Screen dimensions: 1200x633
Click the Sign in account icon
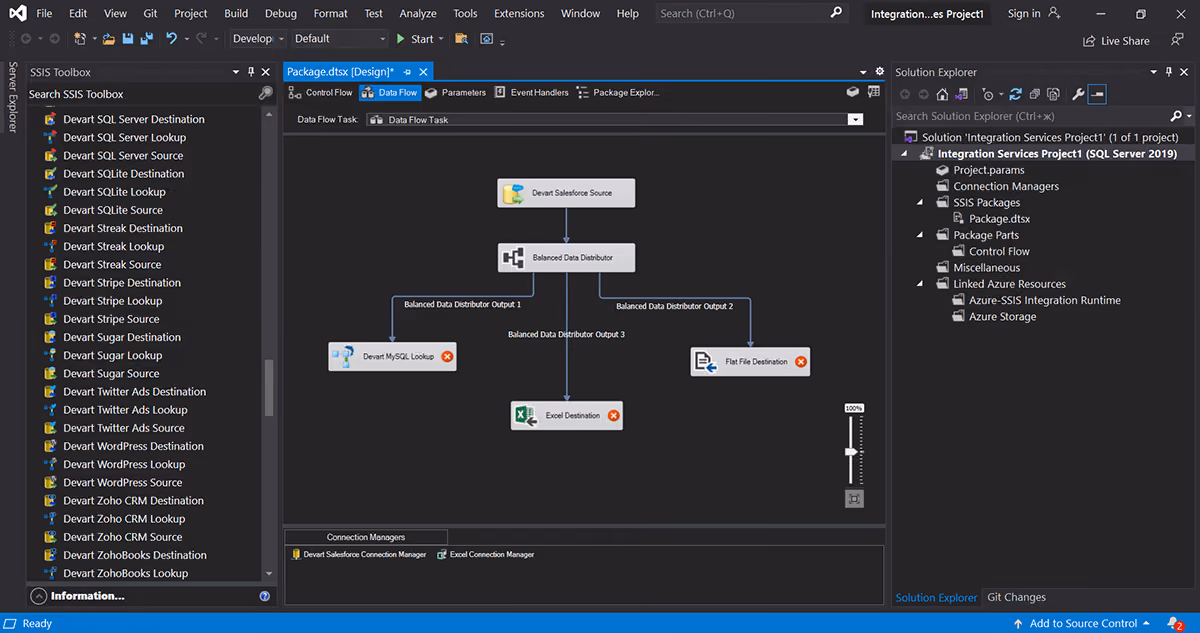pyautogui.click(x=1054, y=13)
